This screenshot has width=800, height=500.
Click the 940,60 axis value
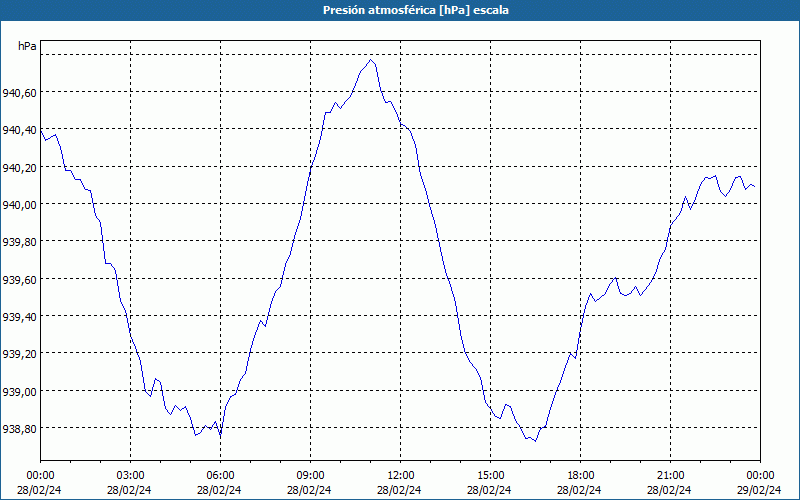tap(19, 93)
